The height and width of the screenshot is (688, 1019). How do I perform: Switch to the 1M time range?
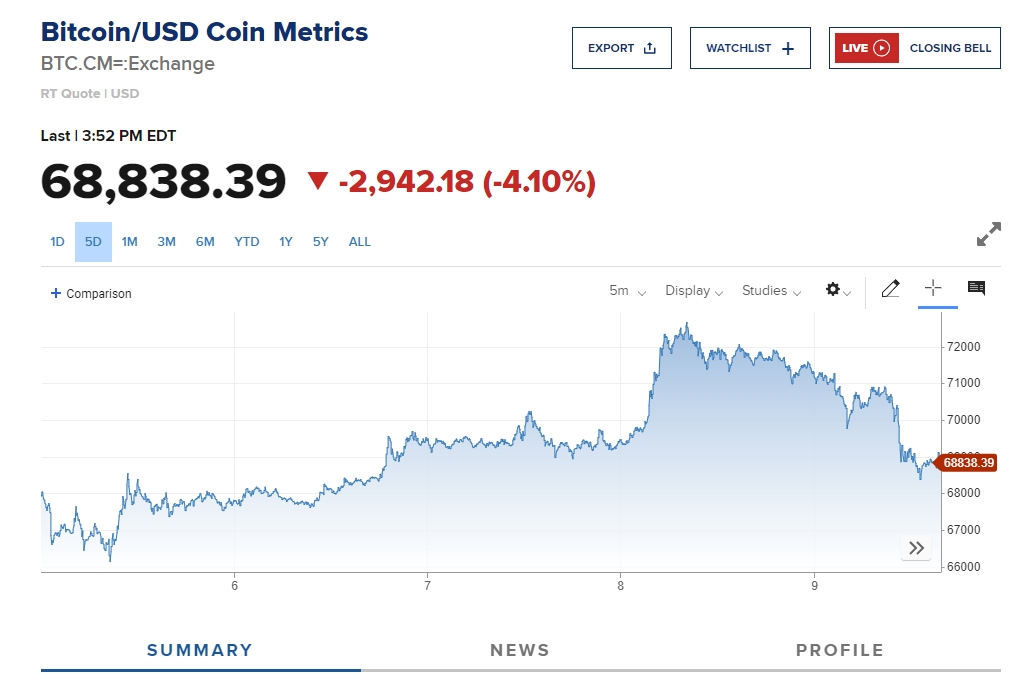pyautogui.click(x=130, y=242)
